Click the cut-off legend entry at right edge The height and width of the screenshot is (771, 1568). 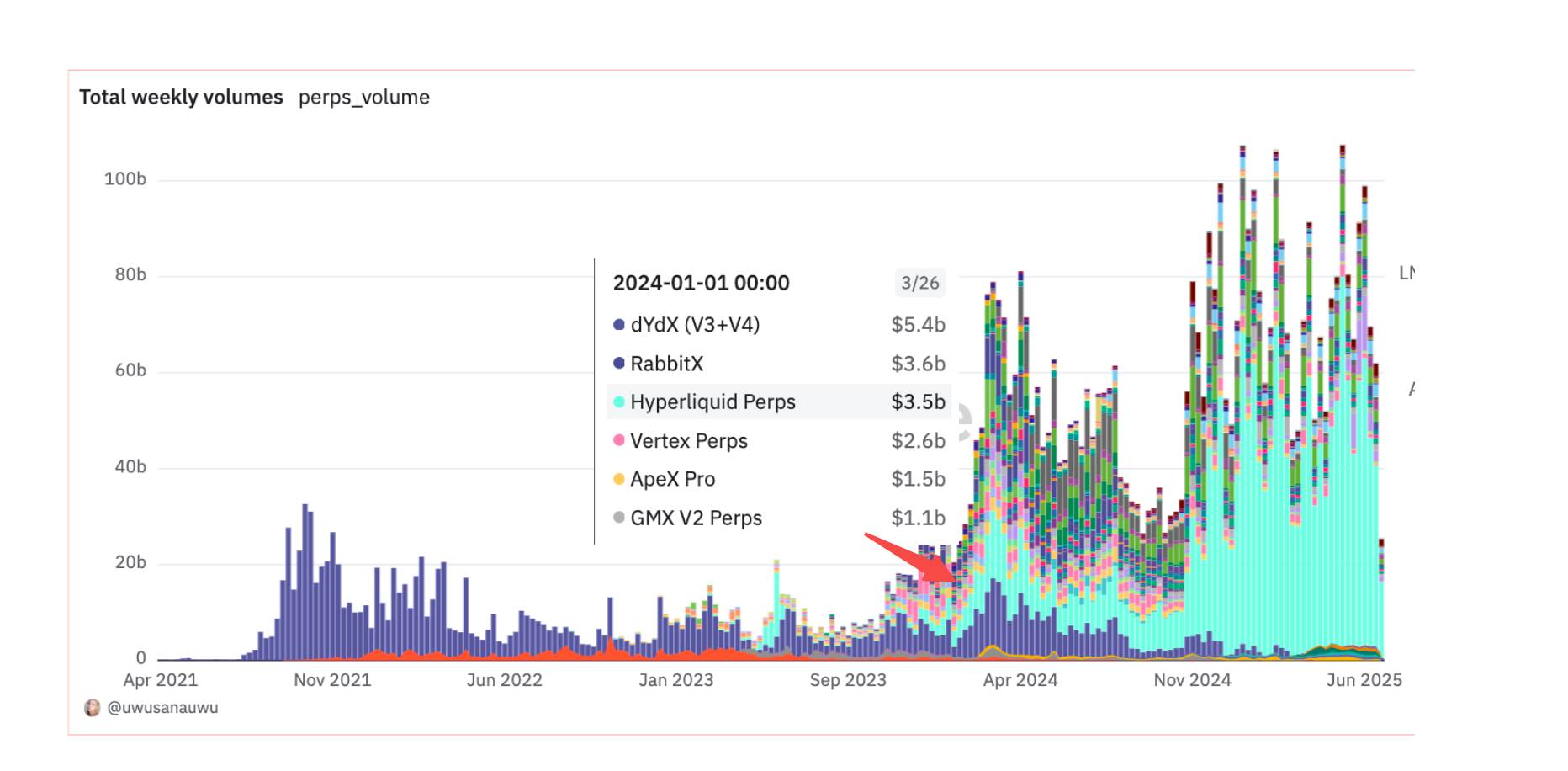[1406, 274]
